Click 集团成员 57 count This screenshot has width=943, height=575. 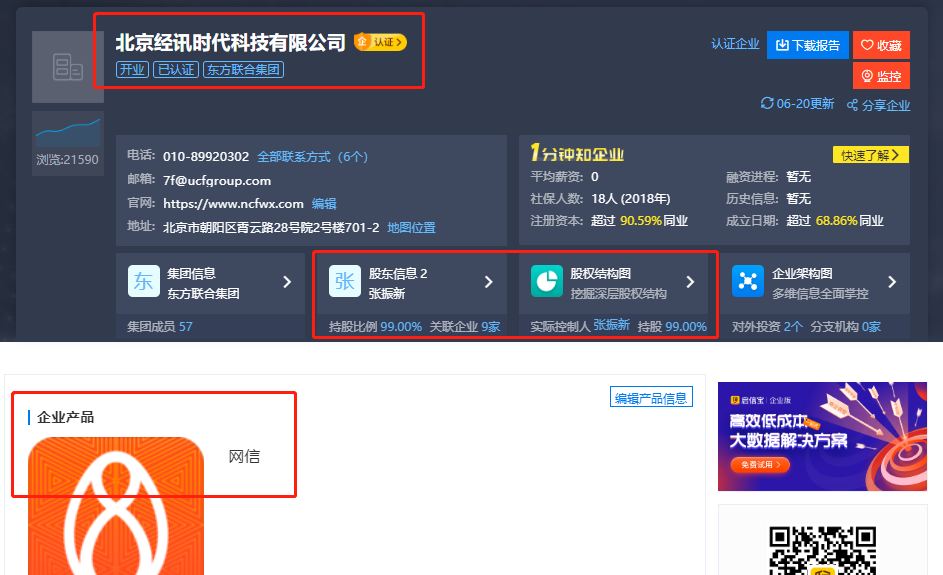(159, 327)
